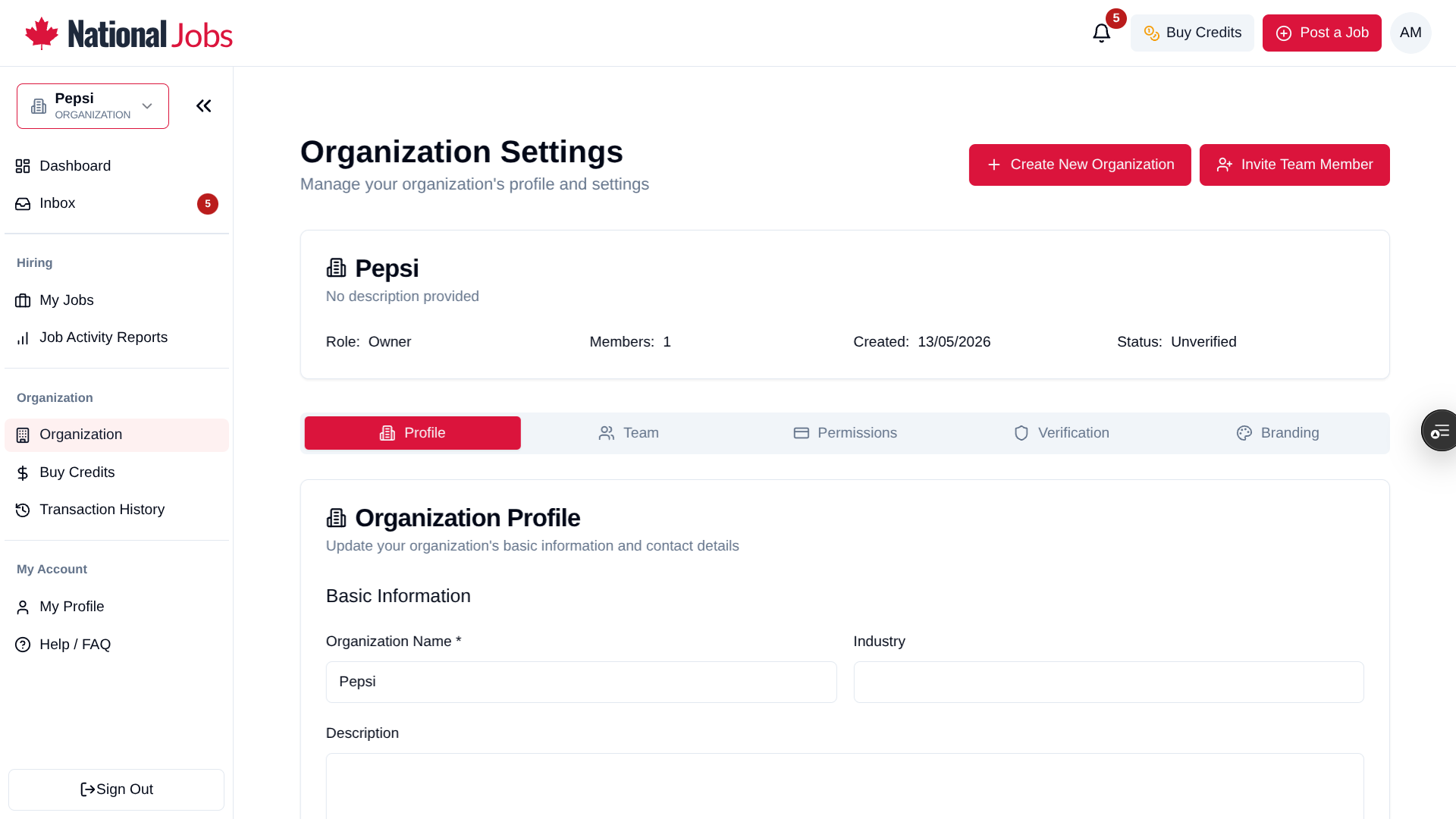Switch to the Team tab

[x=629, y=433]
